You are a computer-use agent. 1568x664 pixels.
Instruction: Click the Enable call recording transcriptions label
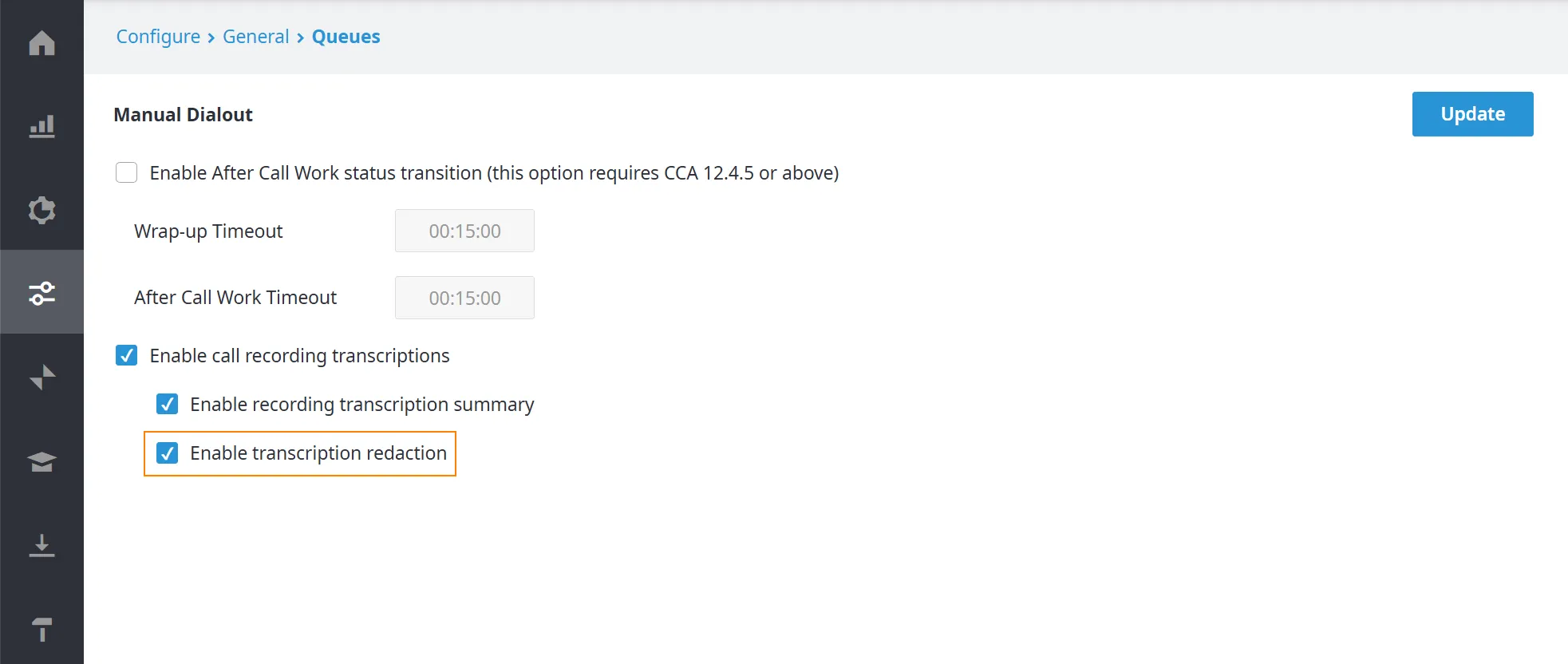pyautogui.click(x=299, y=356)
